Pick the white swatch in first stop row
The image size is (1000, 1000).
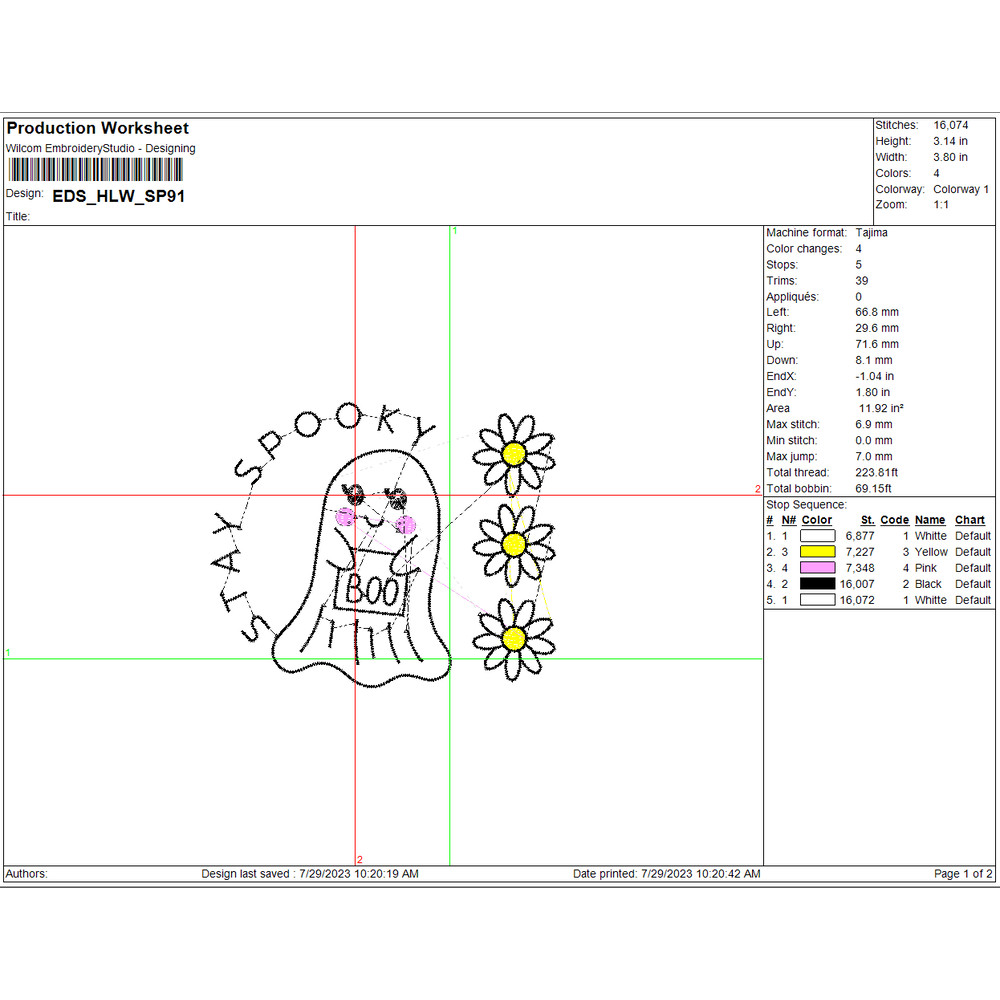click(x=817, y=536)
